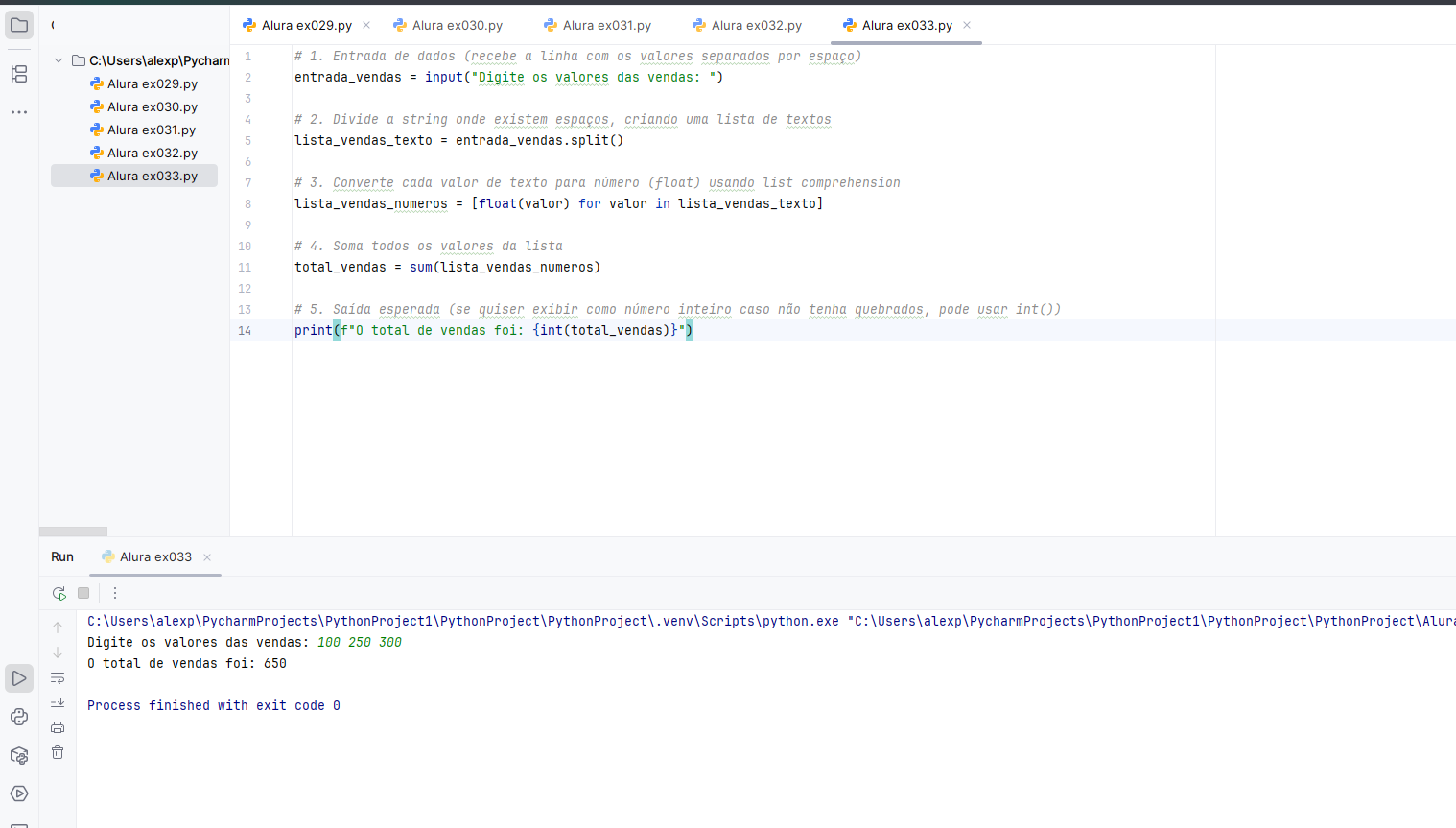Open the Structure tool window
Viewport: 1456px width, 828px height.
tap(19, 74)
